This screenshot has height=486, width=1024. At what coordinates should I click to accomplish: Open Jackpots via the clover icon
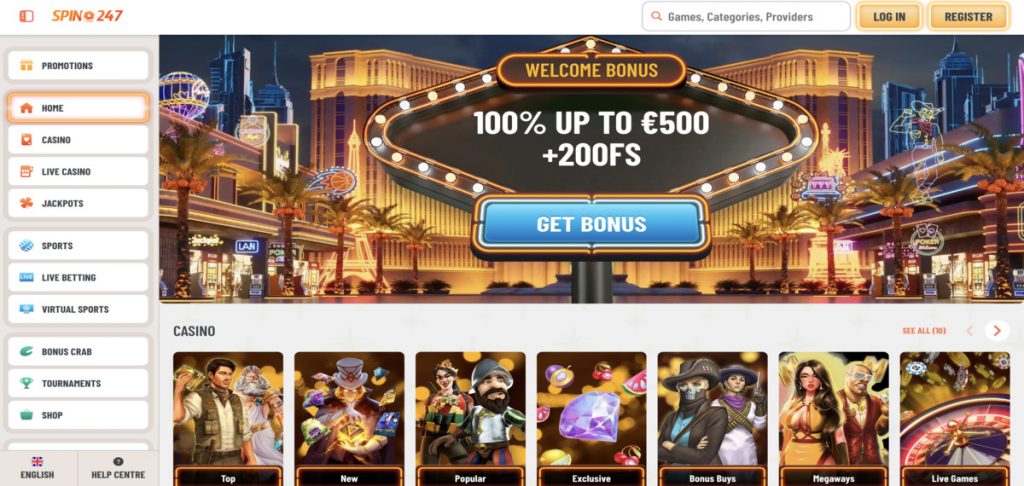pyautogui.click(x=26, y=203)
